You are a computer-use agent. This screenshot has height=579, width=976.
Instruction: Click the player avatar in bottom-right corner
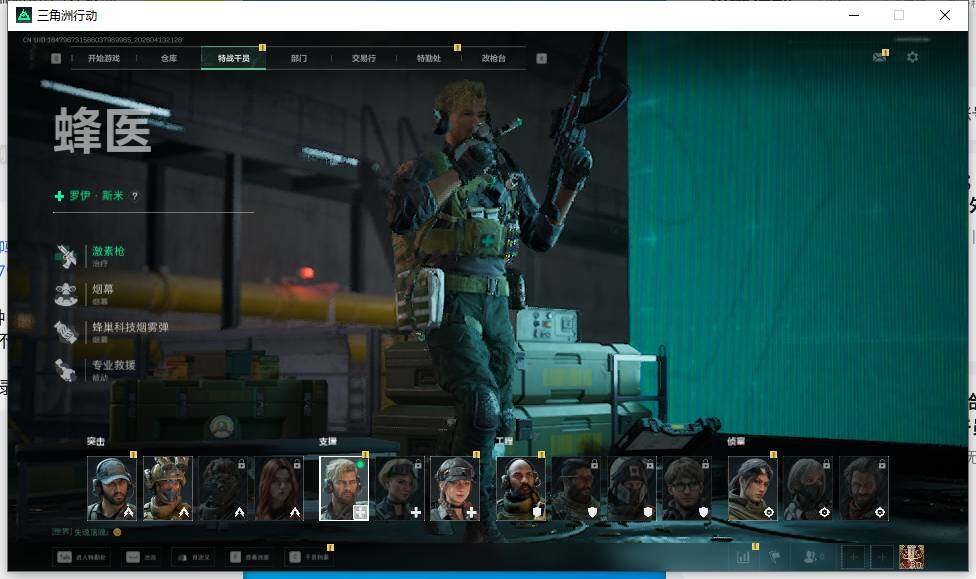(911, 557)
